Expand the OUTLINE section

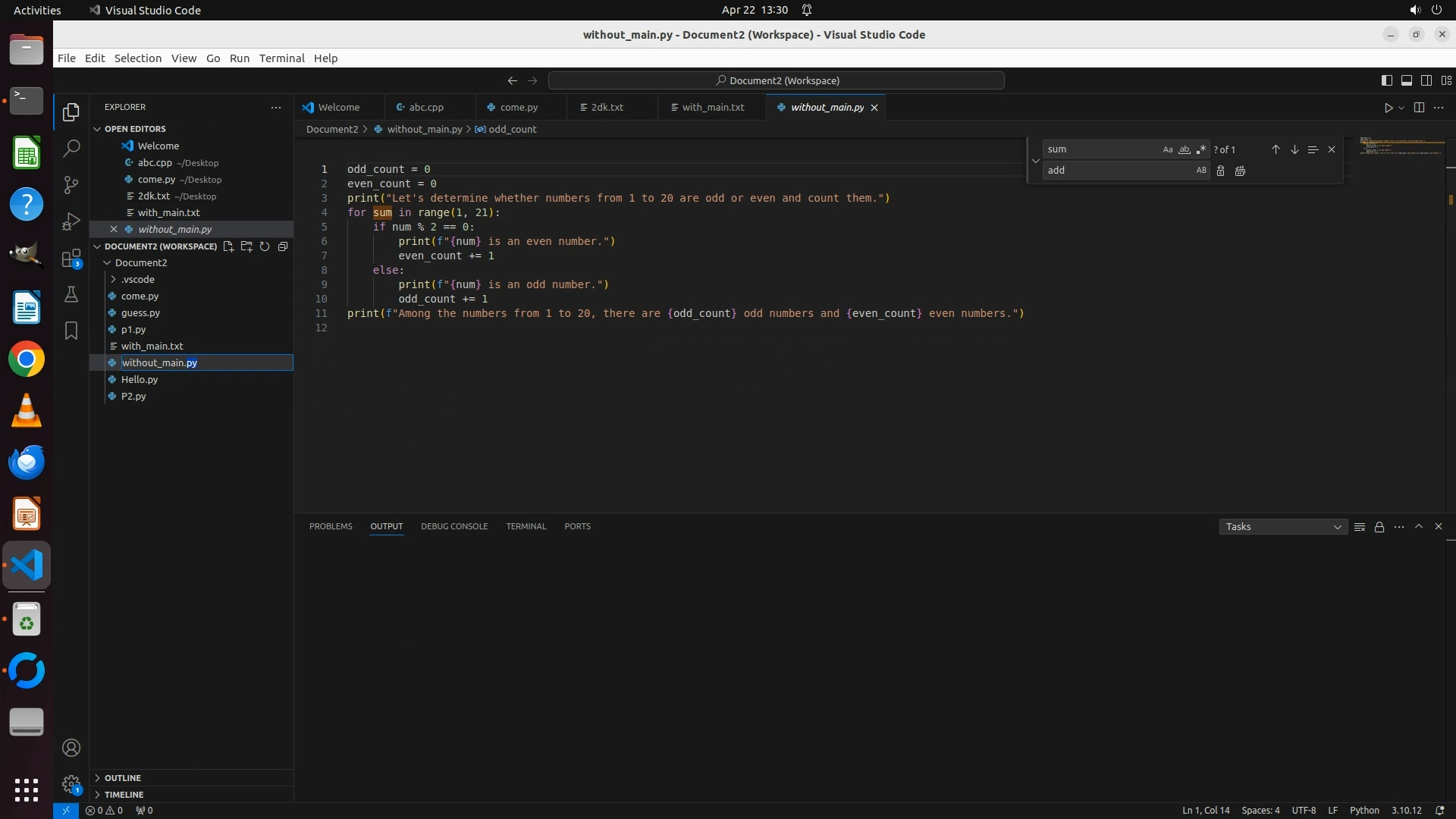[x=123, y=778]
